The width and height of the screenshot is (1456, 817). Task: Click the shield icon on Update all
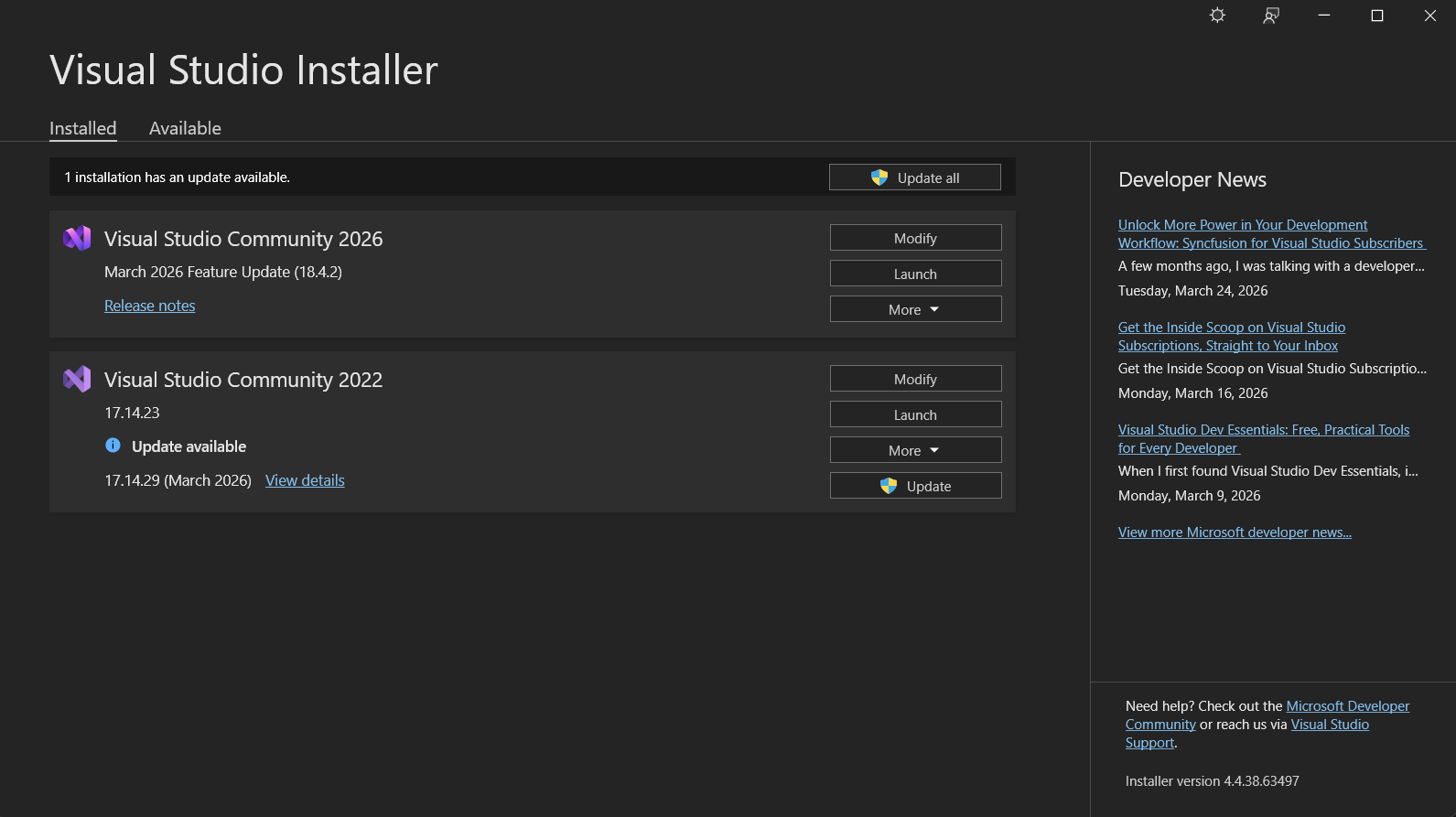coord(879,177)
